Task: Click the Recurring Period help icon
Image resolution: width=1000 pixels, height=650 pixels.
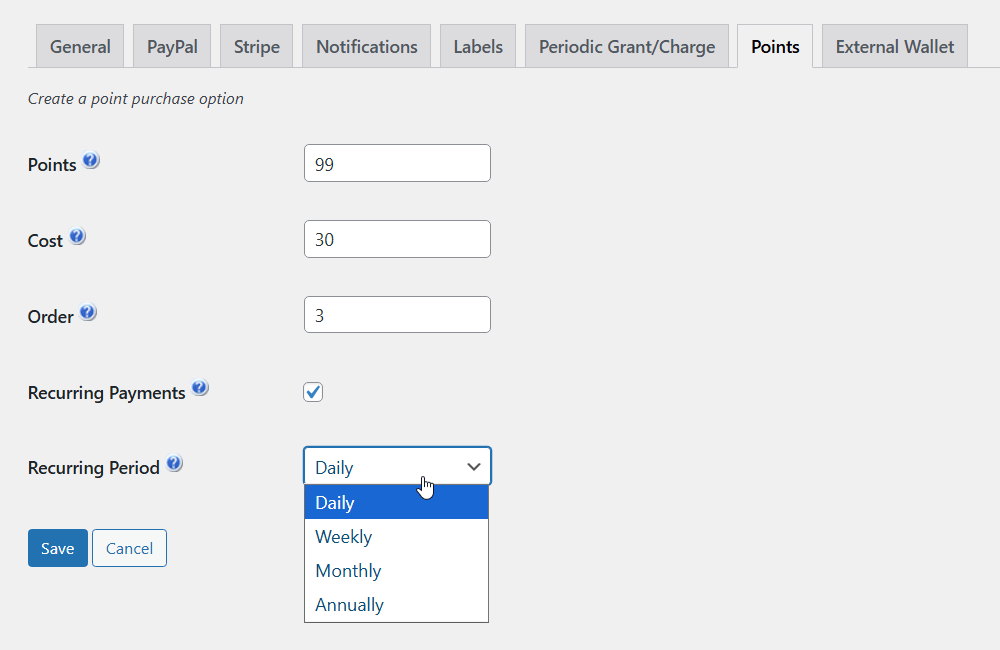Action: tap(174, 464)
